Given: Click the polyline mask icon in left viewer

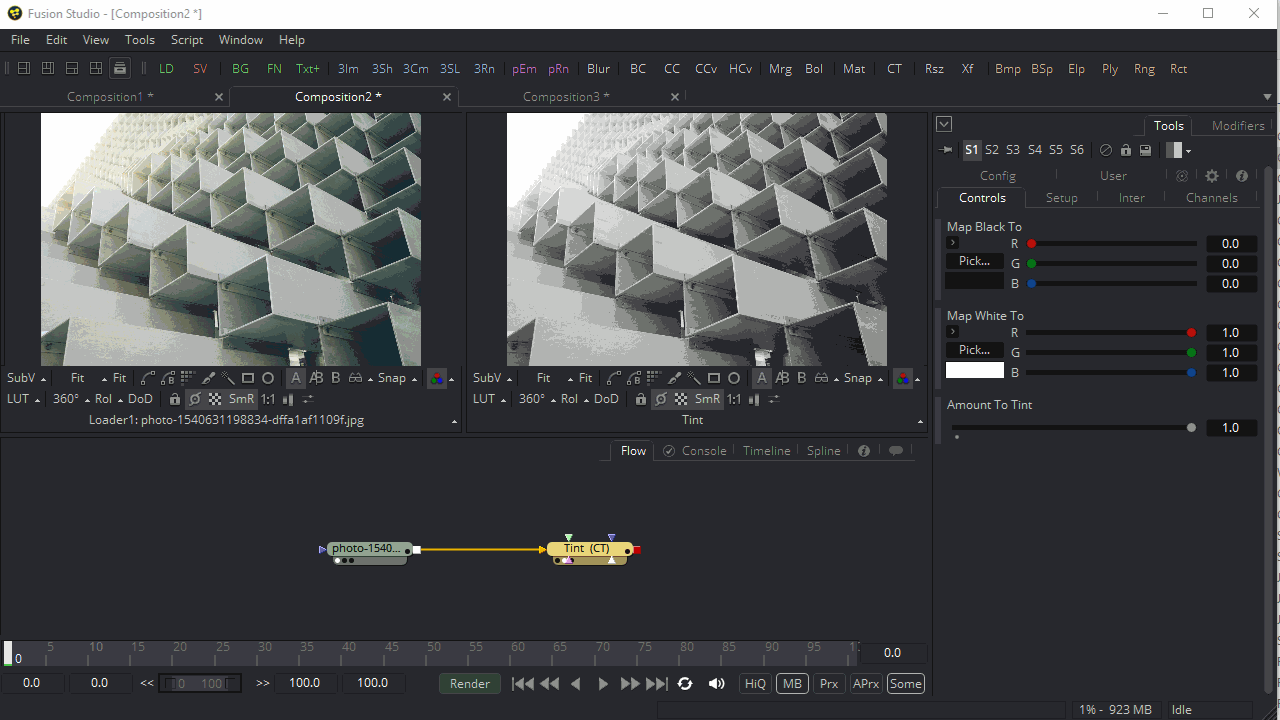Looking at the screenshot, I should pyautogui.click(x=148, y=378).
